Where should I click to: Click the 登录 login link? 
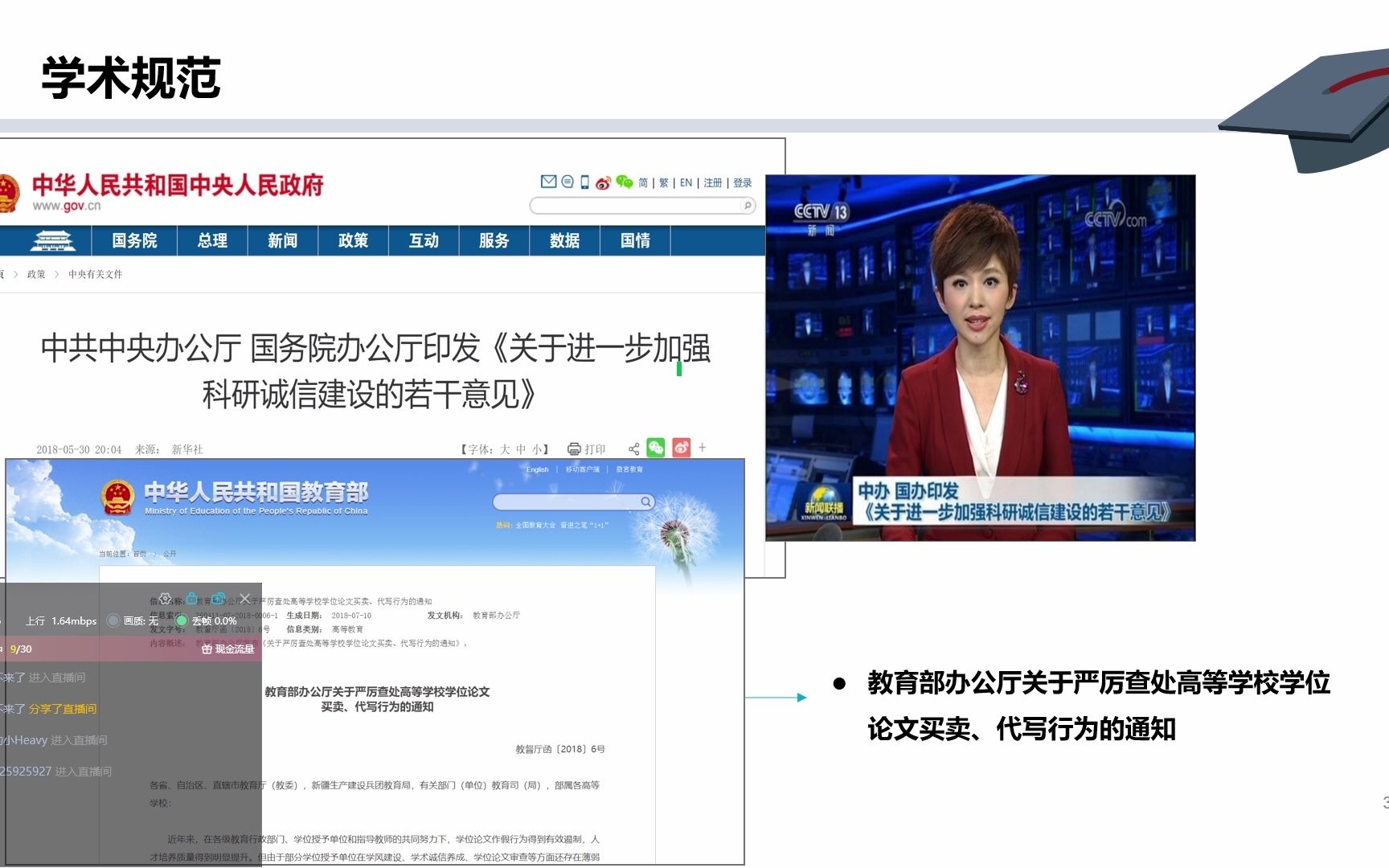click(742, 182)
